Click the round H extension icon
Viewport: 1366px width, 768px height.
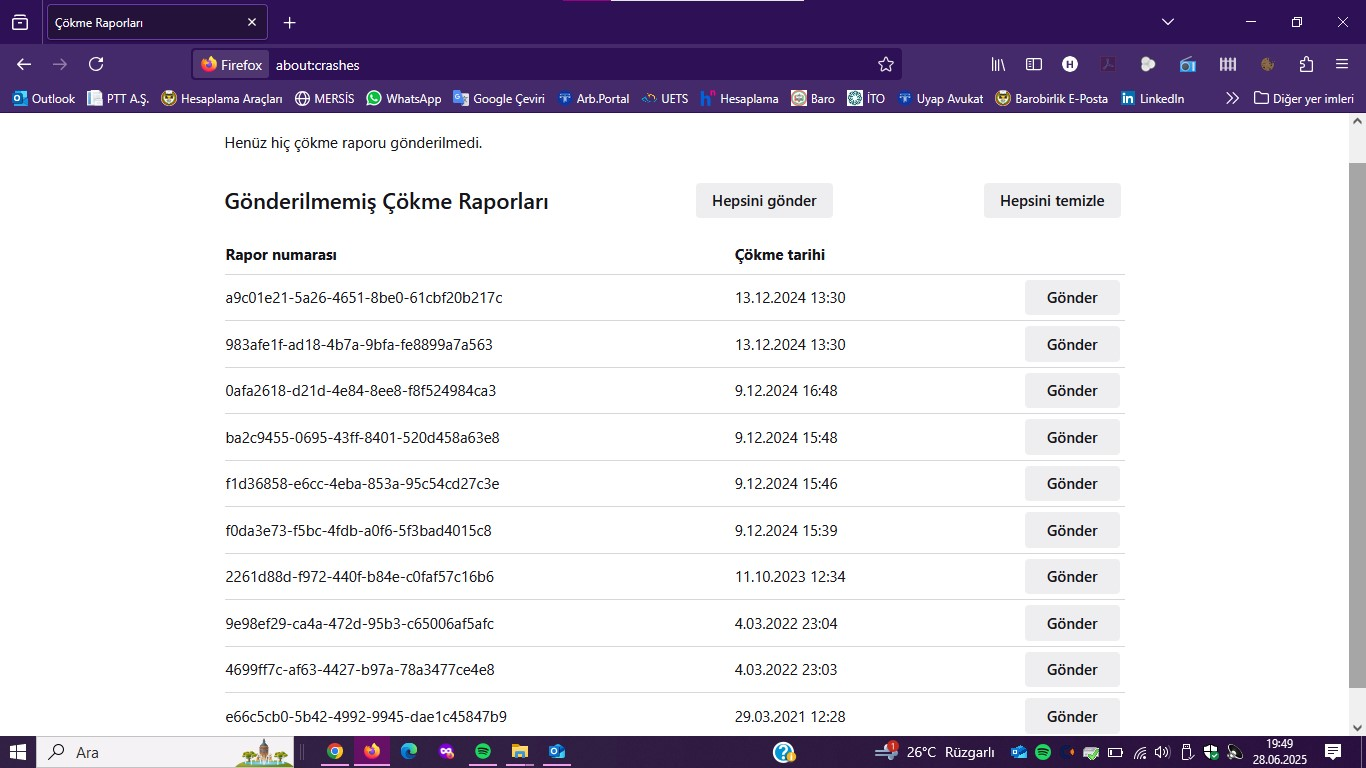(1070, 64)
